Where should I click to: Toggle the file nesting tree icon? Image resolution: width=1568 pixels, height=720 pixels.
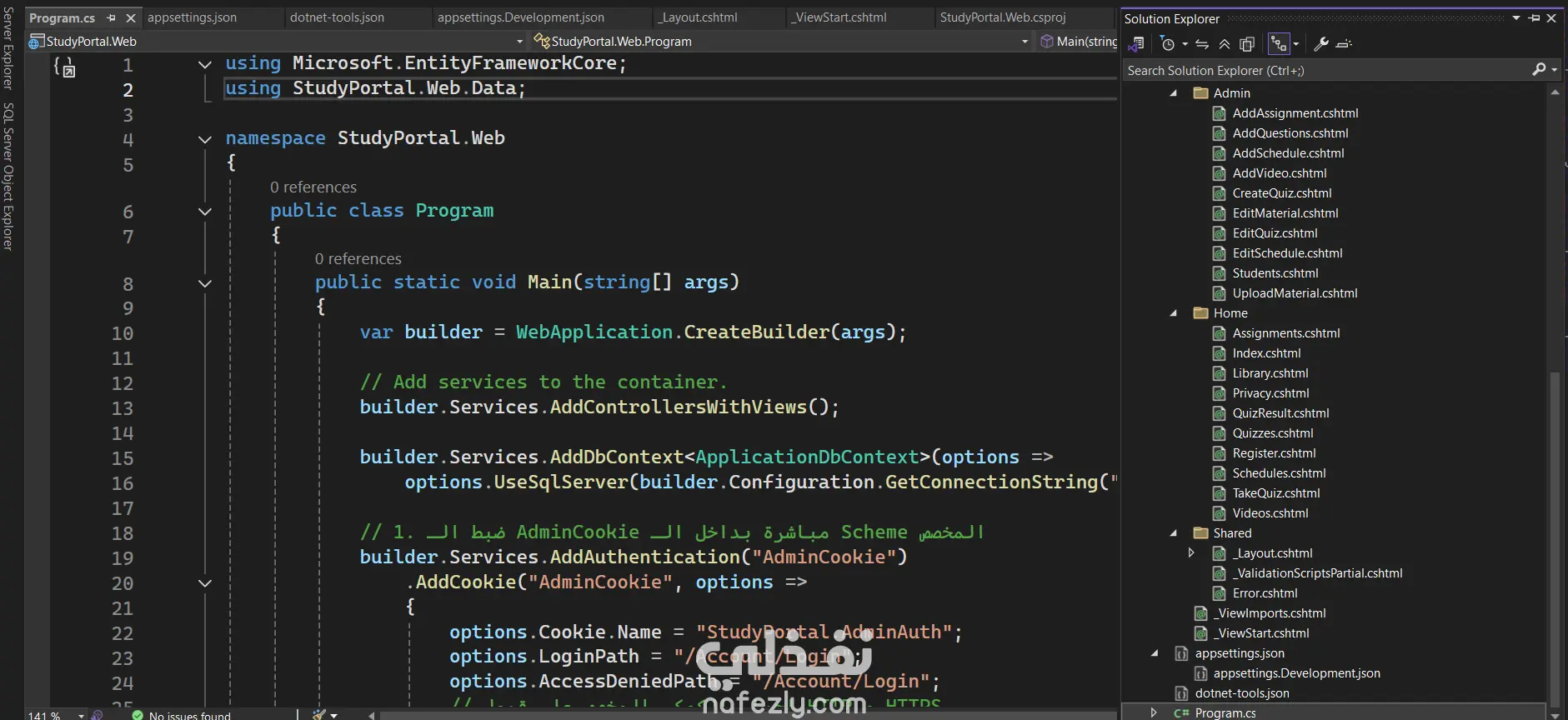(x=1278, y=44)
